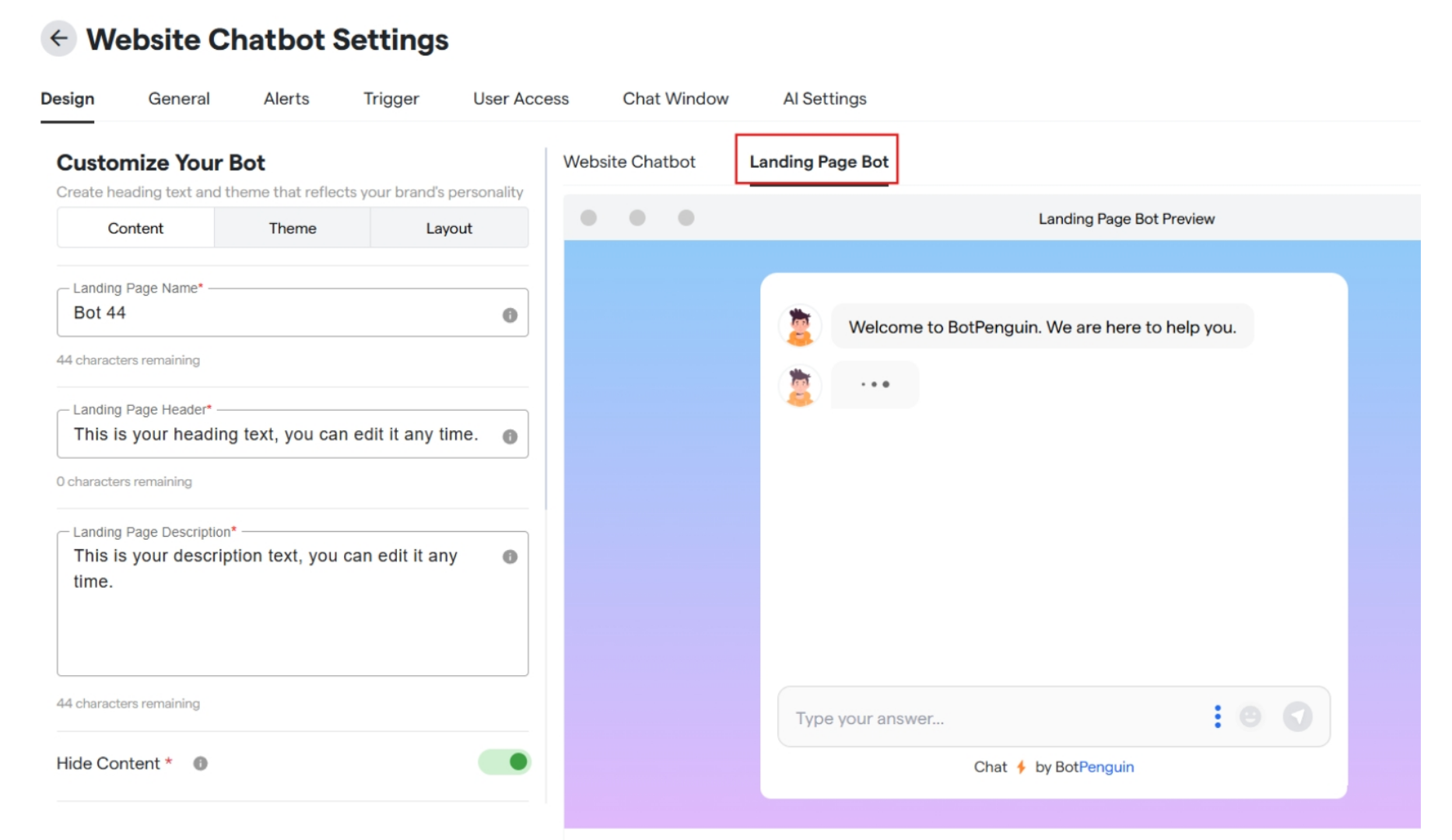
Task: Click the back arrow to exit settings
Action: [58, 38]
